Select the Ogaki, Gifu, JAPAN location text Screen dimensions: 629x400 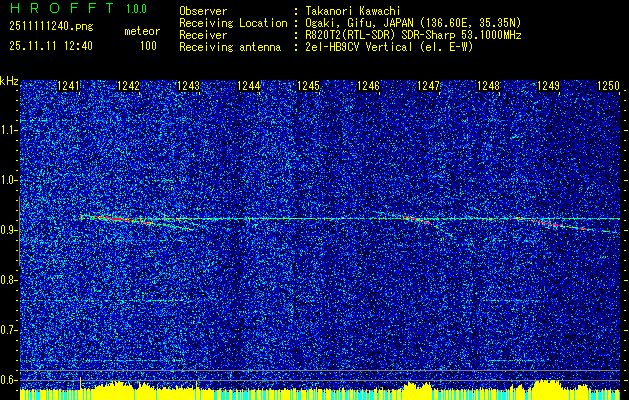[x=413, y=23]
